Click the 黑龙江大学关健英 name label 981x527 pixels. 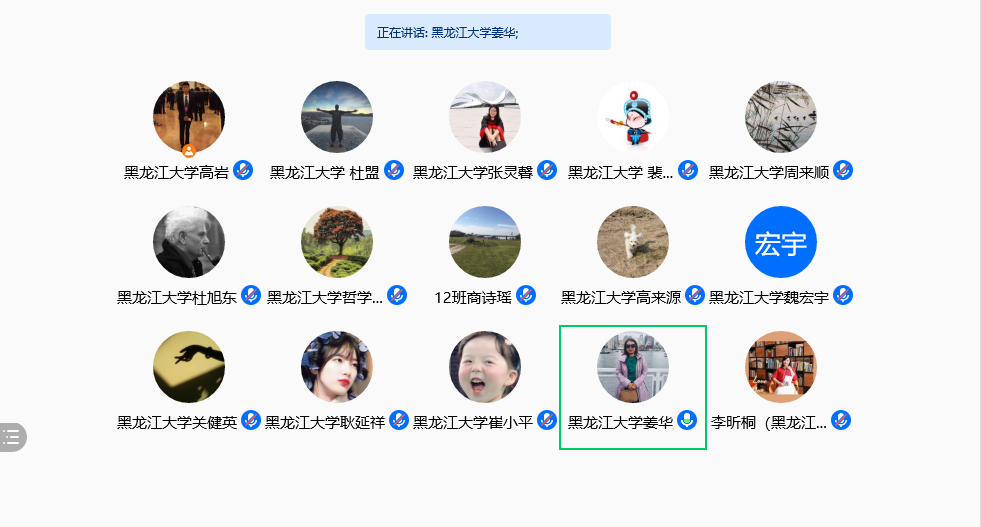(177, 422)
